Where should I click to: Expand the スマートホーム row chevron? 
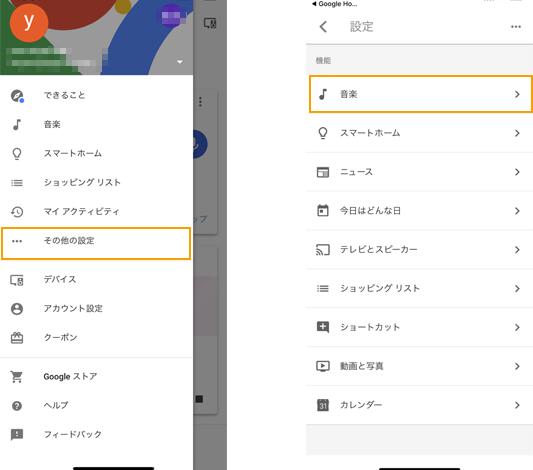(x=517, y=133)
